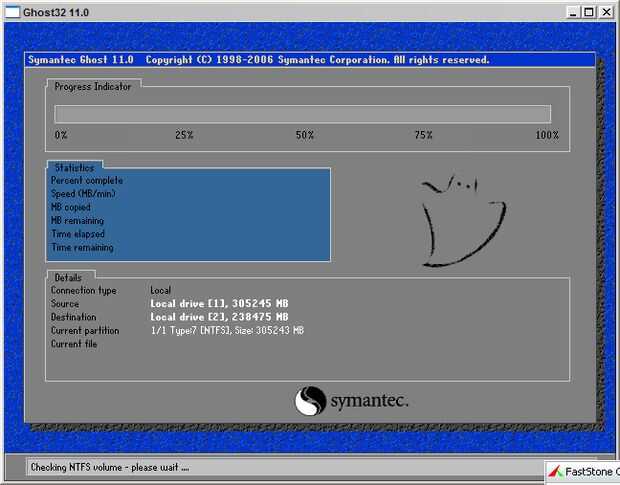Click the progress indicator bar
The width and height of the screenshot is (620, 485).
pyautogui.click(x=302, y=114)
